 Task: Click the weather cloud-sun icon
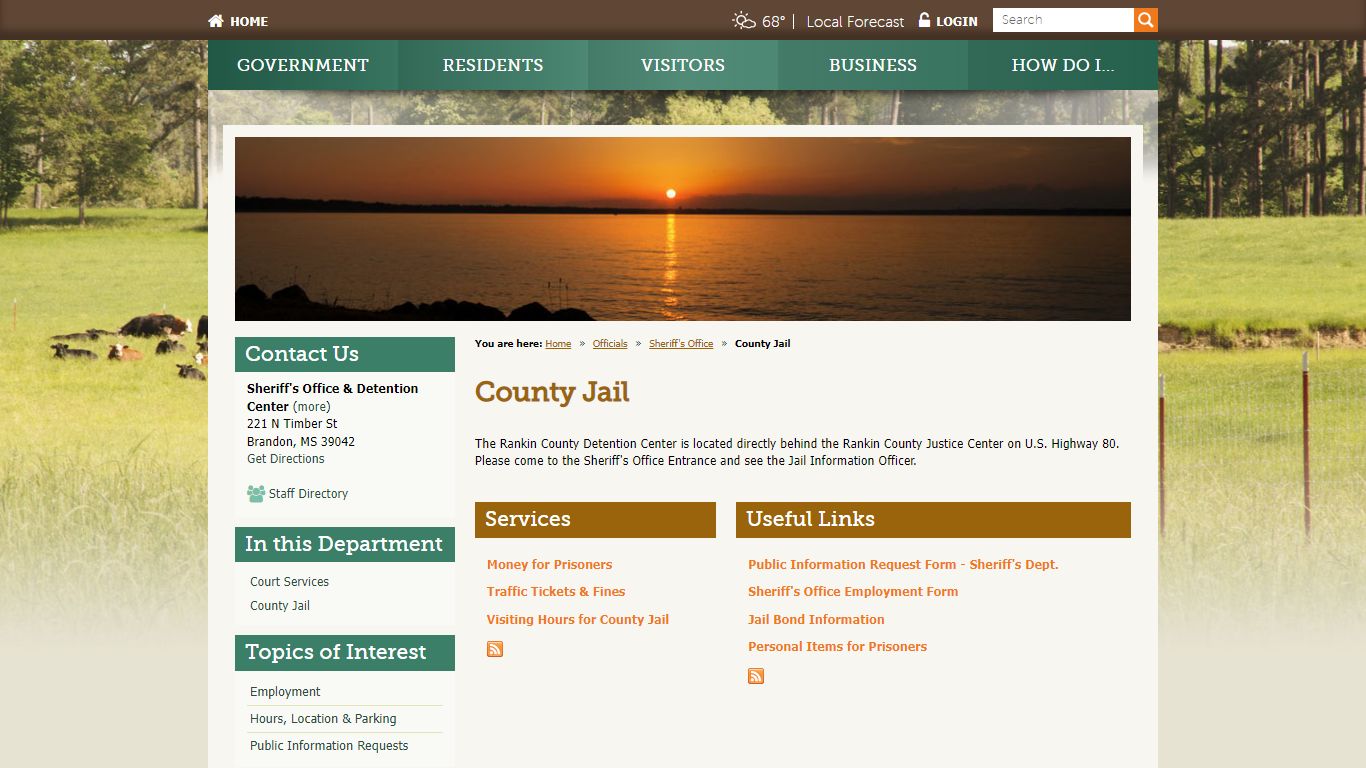click(744, 21)
